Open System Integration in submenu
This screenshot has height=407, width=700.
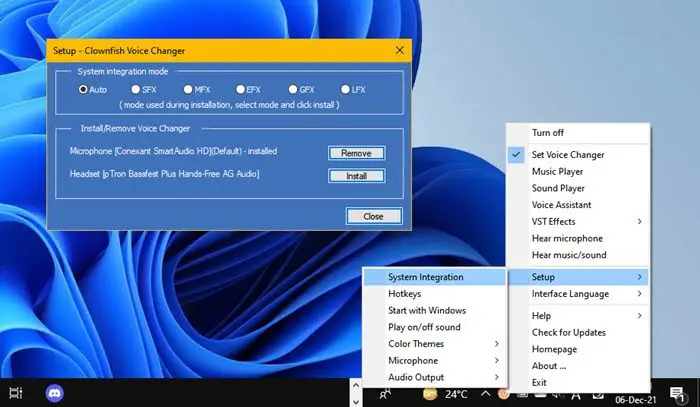click(435, 277)
